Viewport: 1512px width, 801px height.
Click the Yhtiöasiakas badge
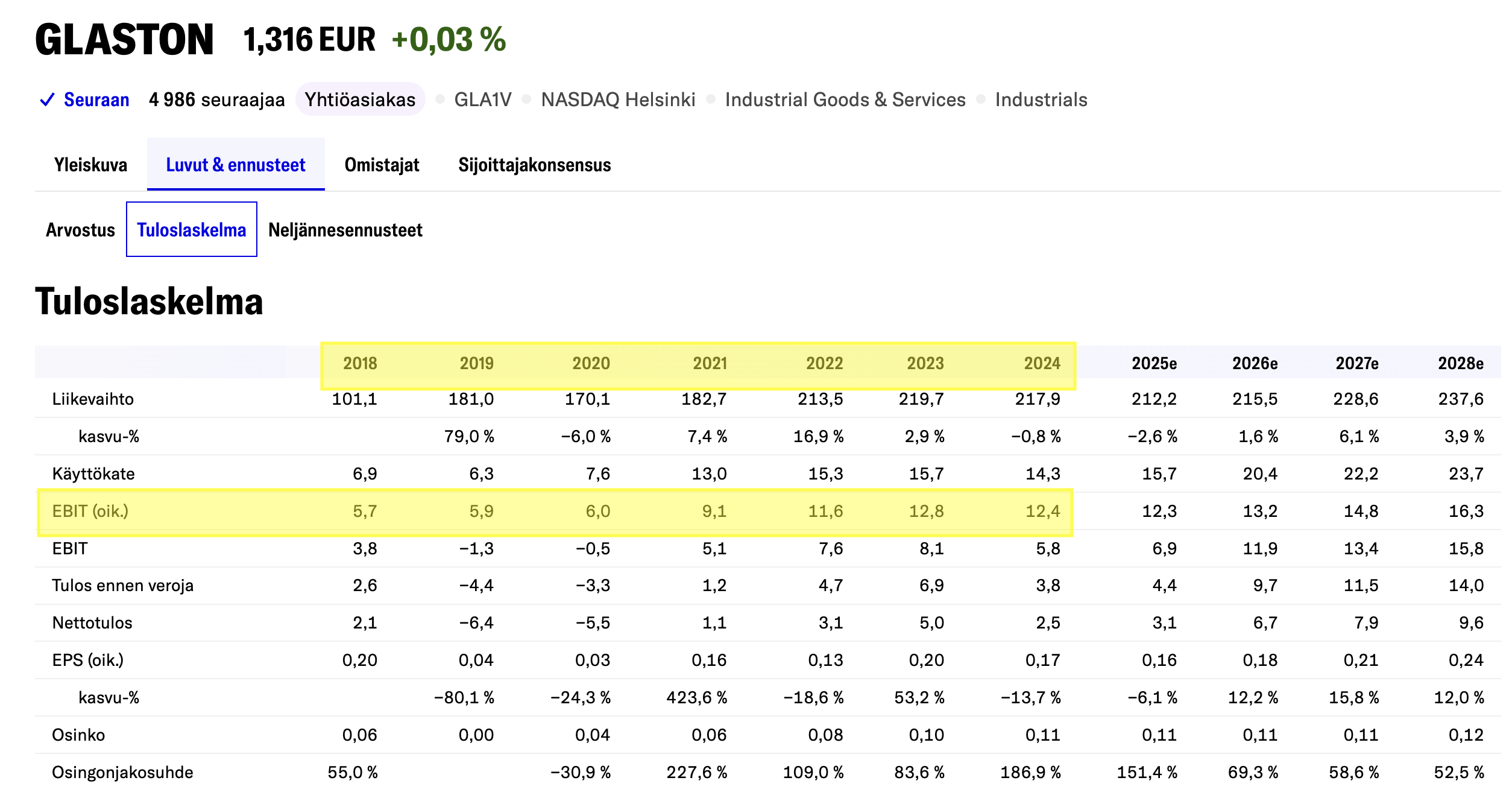360,100
